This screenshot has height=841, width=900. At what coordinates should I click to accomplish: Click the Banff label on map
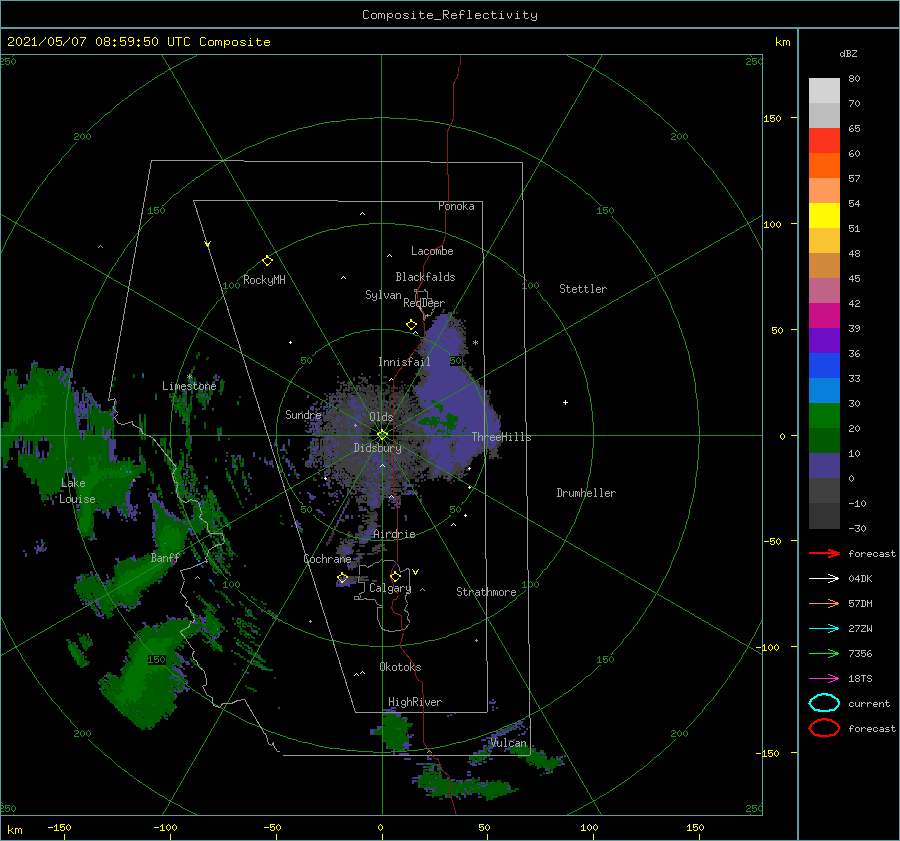[165, 558]
